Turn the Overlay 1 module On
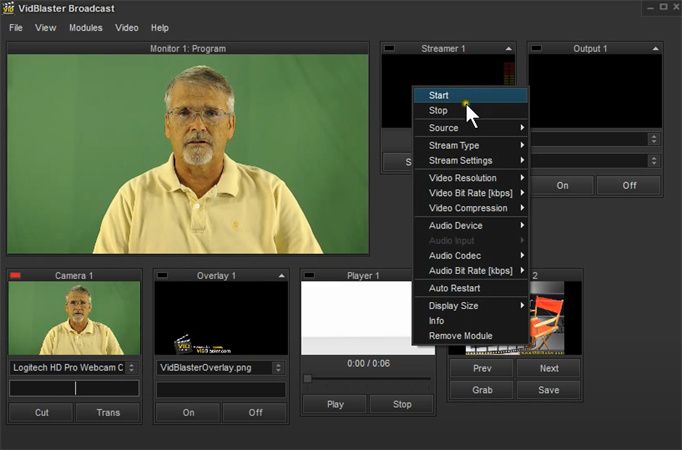Image resolution: width=682 pixels, height=450 pixels. pyautogui.click(x=187, y=412)
